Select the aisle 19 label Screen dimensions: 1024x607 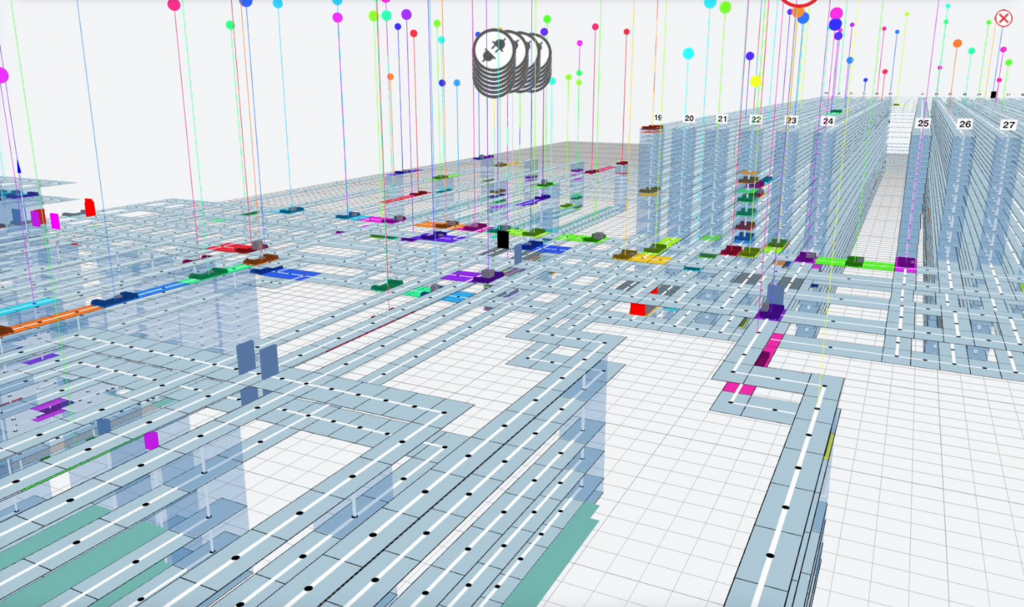pyautogui.click(x=658, y=118)
